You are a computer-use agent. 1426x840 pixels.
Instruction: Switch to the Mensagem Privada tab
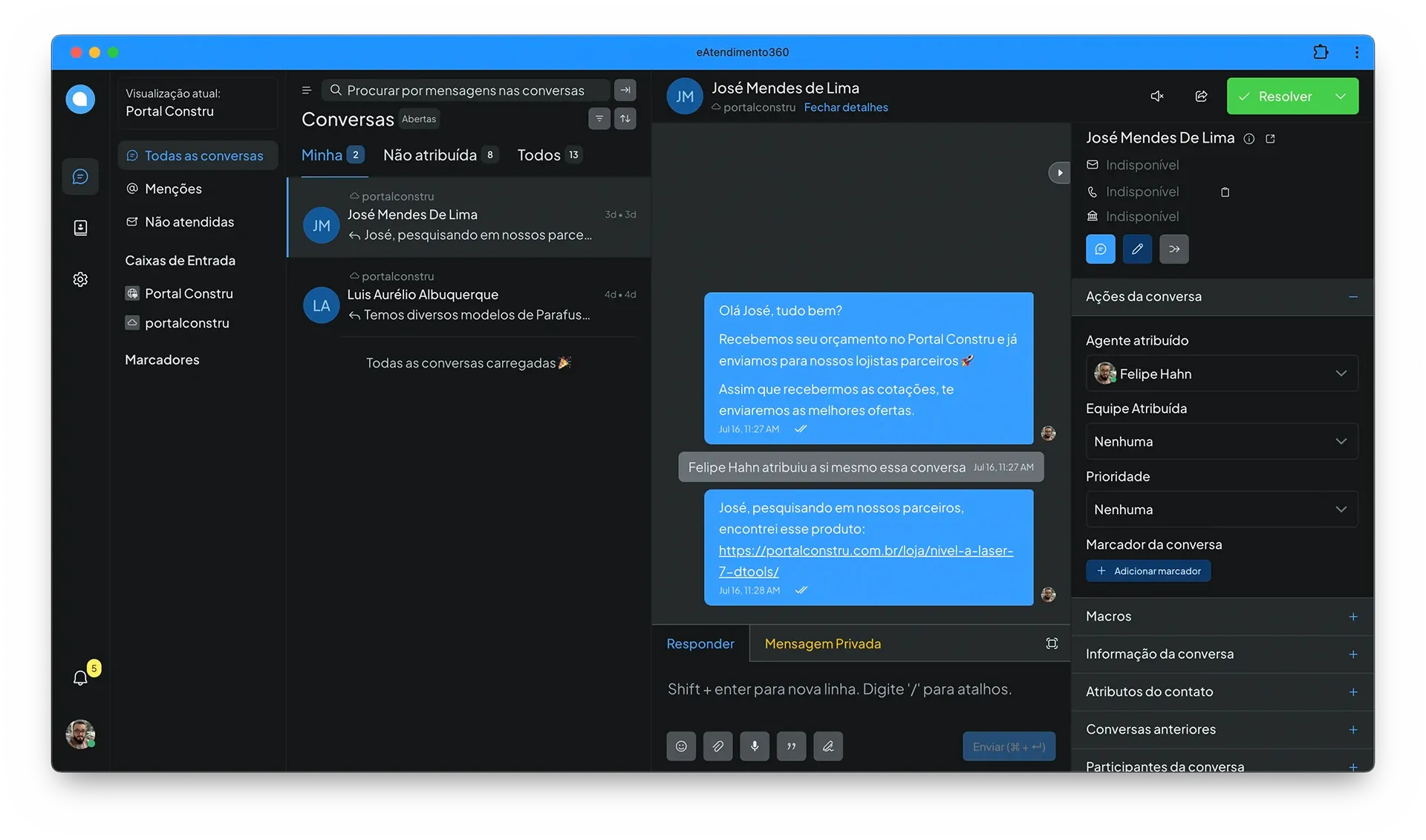pos(822,644)
